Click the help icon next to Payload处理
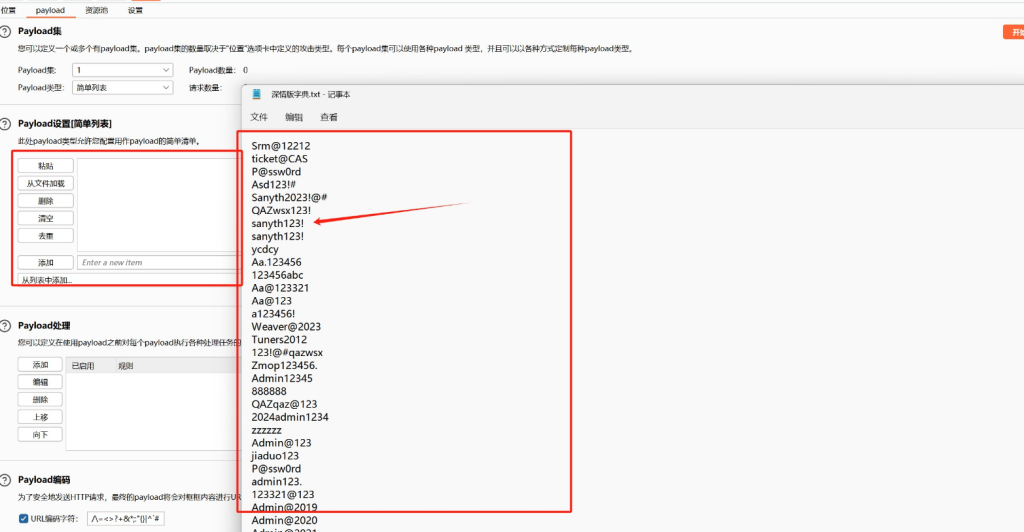The image size is (1024, 532). 6,326
